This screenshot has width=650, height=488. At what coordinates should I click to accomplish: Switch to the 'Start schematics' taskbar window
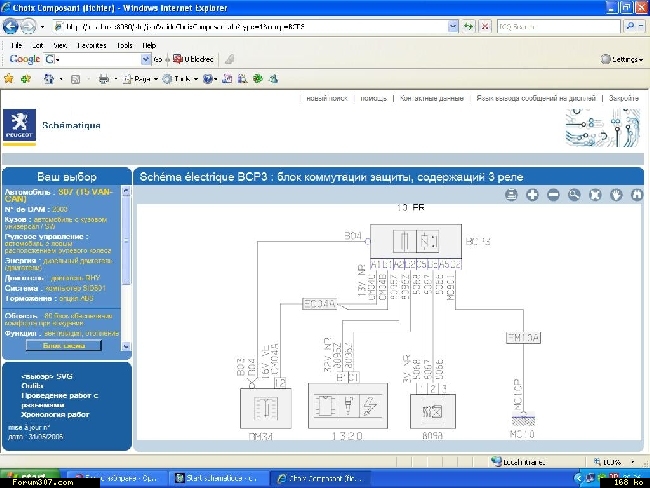pos(217,478)
